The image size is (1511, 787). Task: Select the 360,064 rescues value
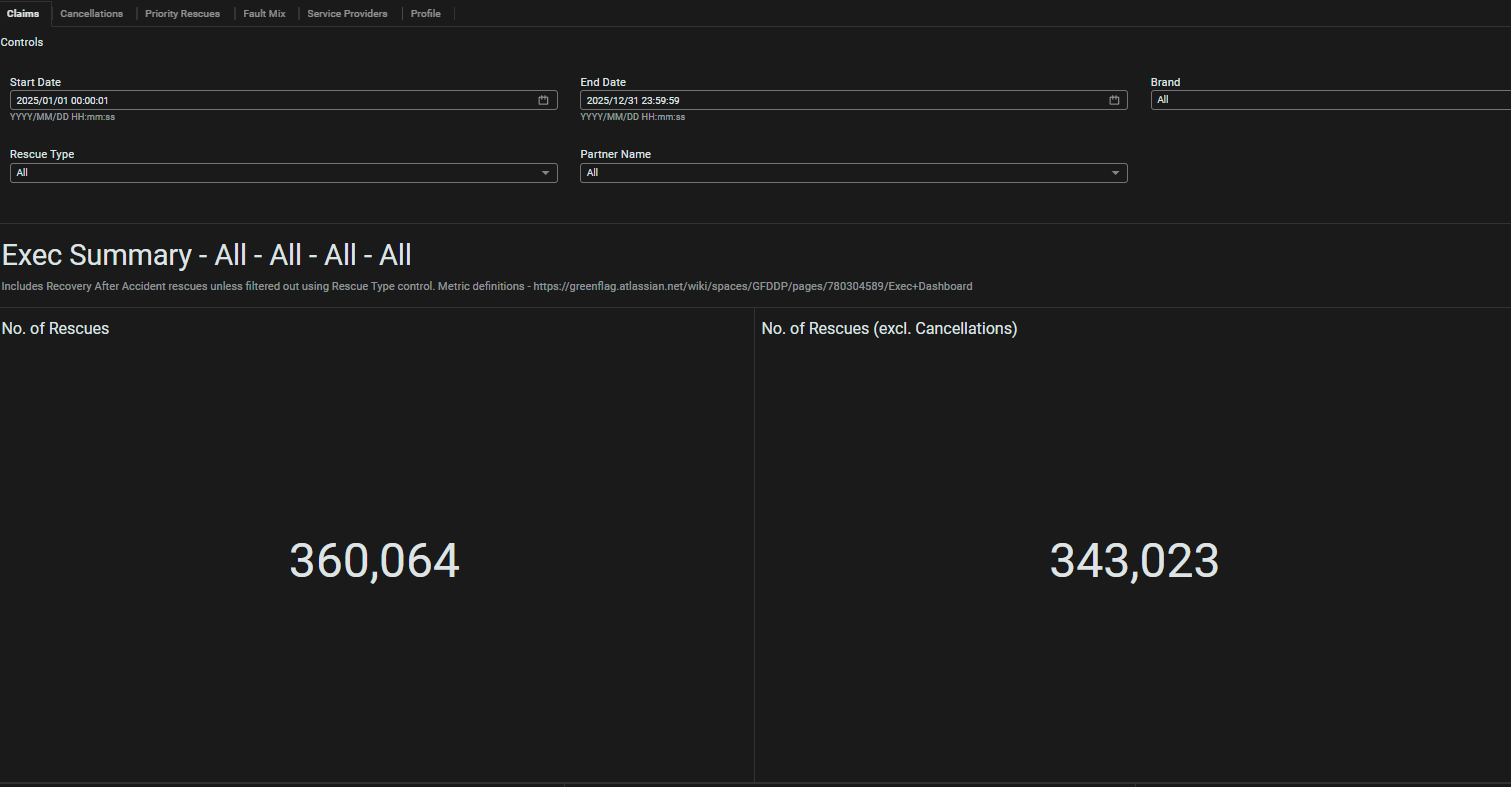[x=374, y=561]
